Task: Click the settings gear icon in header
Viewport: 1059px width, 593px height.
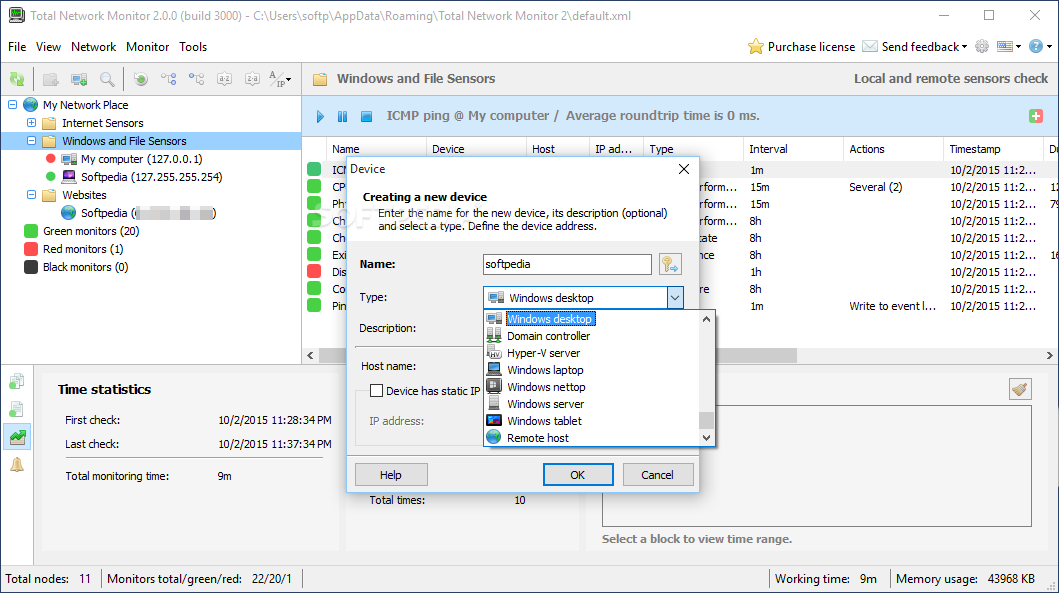Action: coord(982,46)
